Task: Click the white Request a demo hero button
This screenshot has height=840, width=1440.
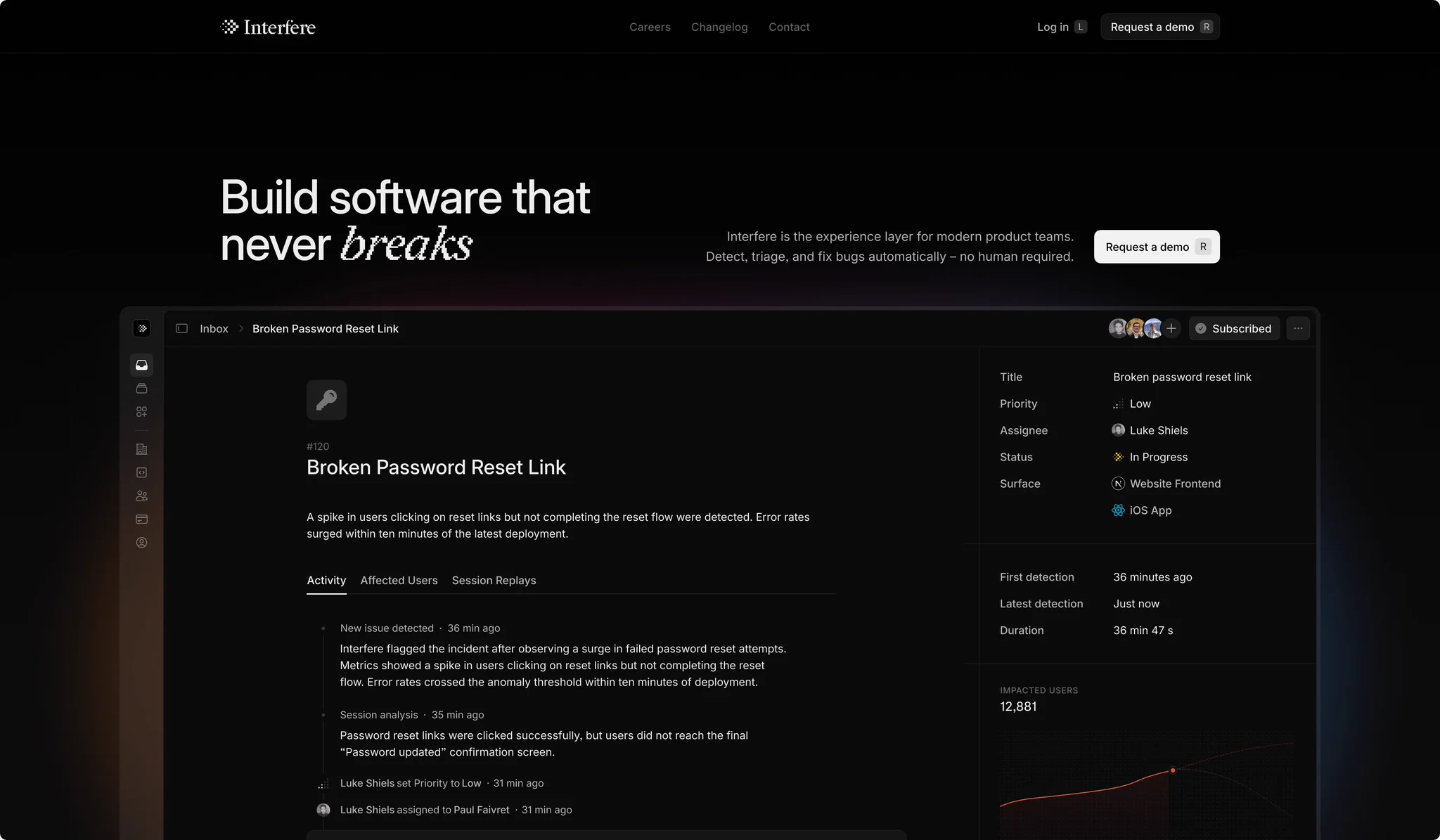Action: [x=1157, y=247]
